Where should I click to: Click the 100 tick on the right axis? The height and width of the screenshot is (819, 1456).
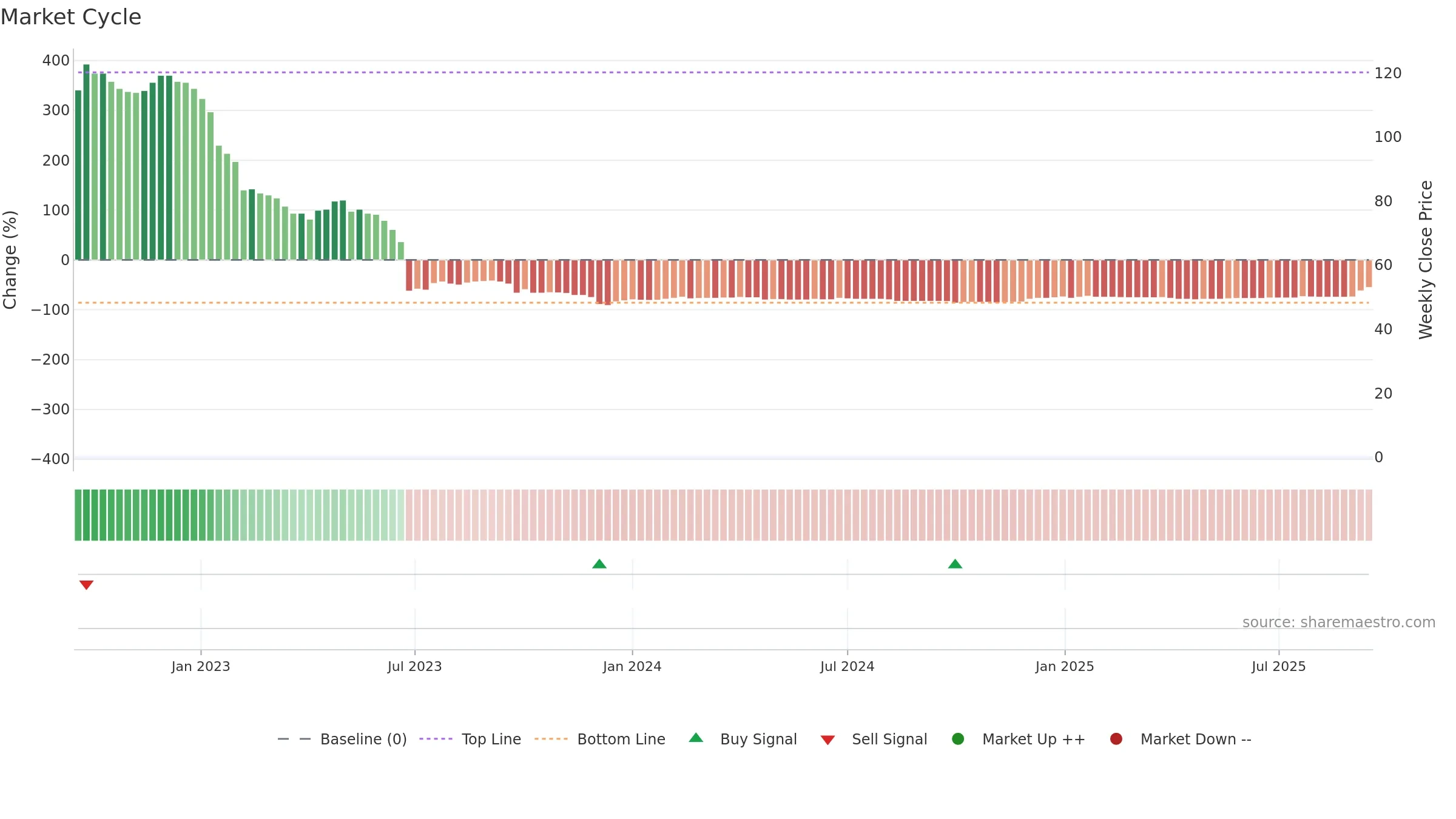1388,137
